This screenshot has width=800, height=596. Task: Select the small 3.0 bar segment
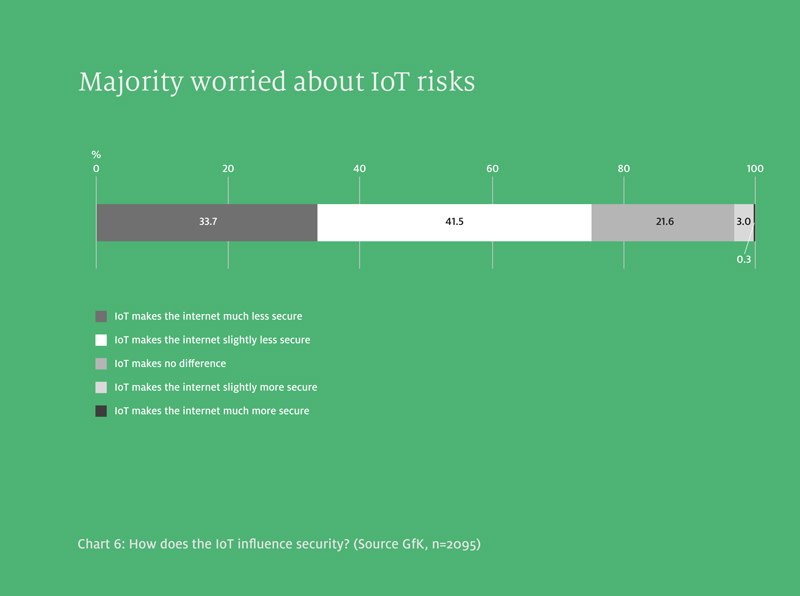(x=744, y=222)
